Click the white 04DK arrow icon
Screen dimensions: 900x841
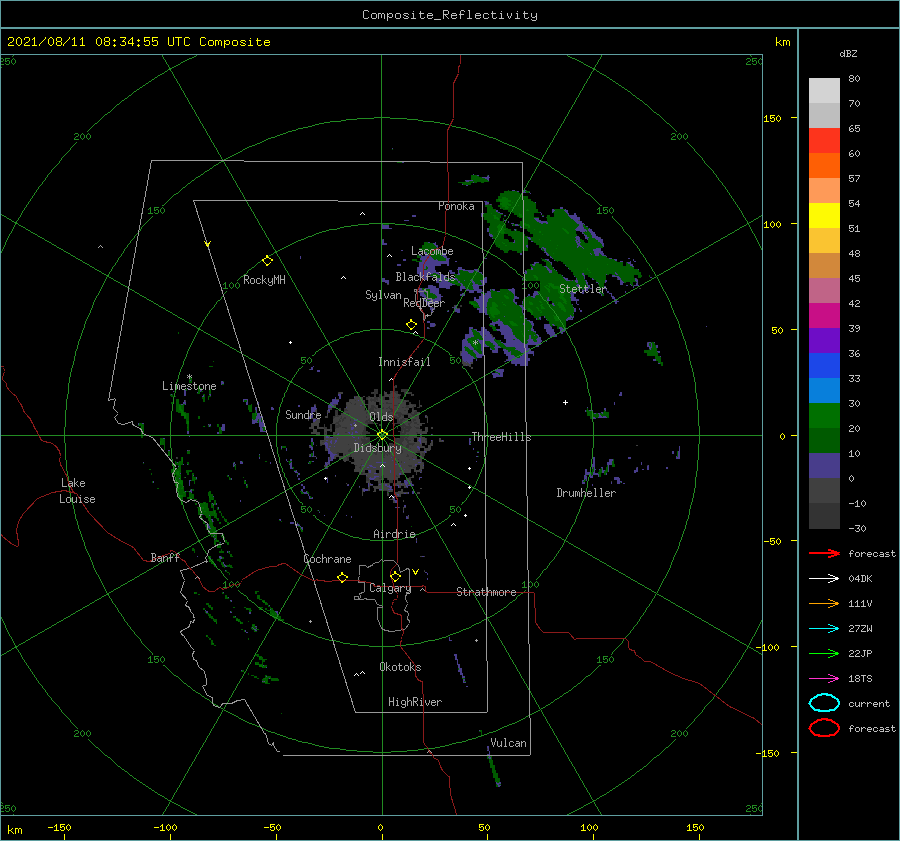(824, 579)
